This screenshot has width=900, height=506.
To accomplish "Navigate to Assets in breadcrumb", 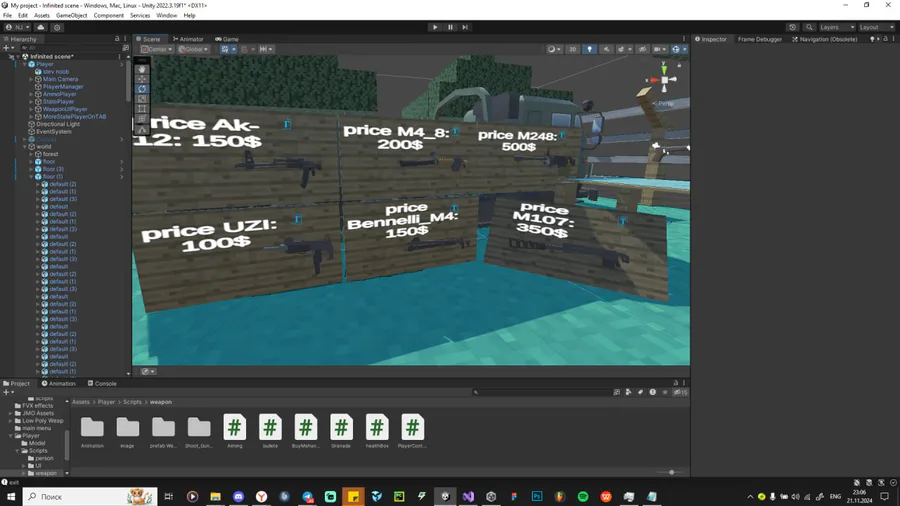I will [80, 402].
